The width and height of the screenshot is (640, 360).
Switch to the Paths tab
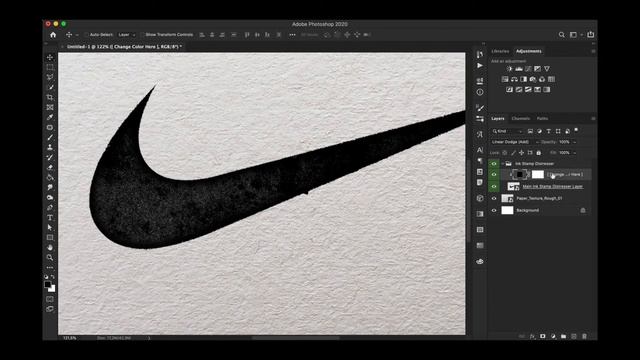(x=542, y=118)
